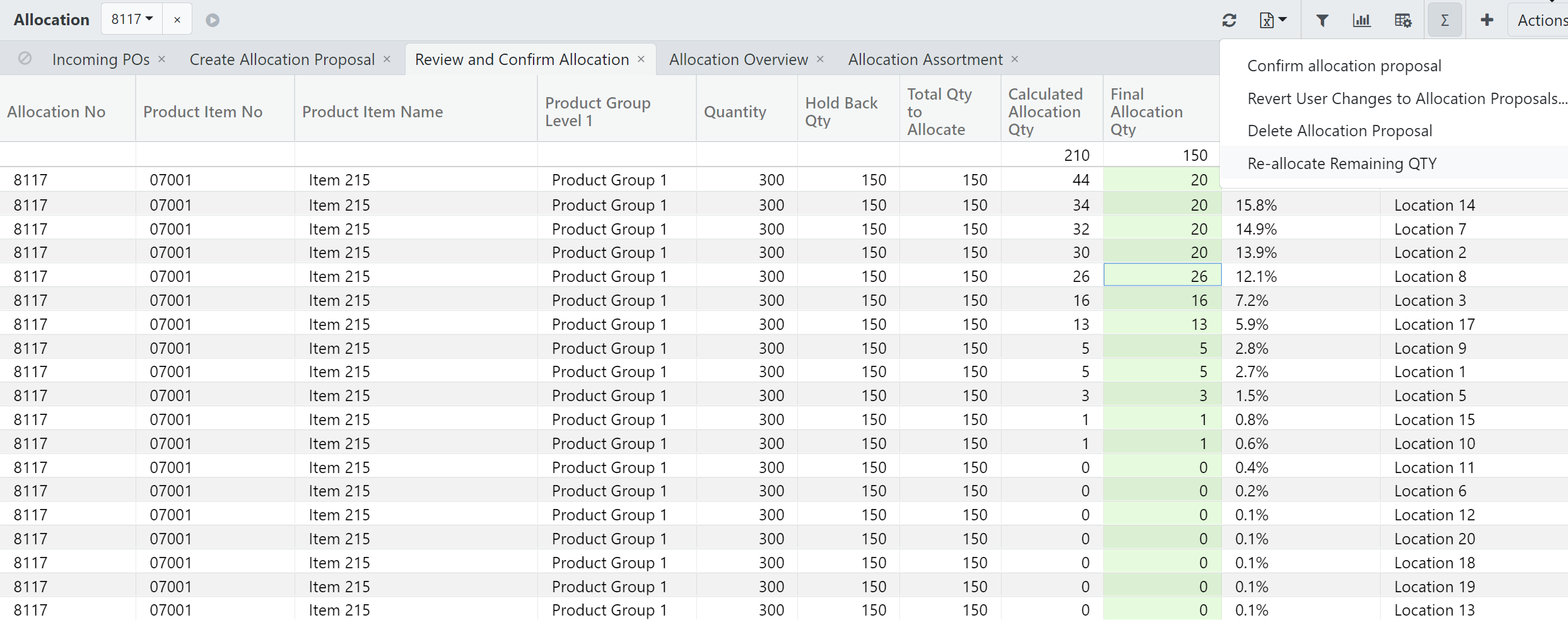1568x620 pixels.
Task: Open the Actions menu
Action: (x=1540, y=20)
